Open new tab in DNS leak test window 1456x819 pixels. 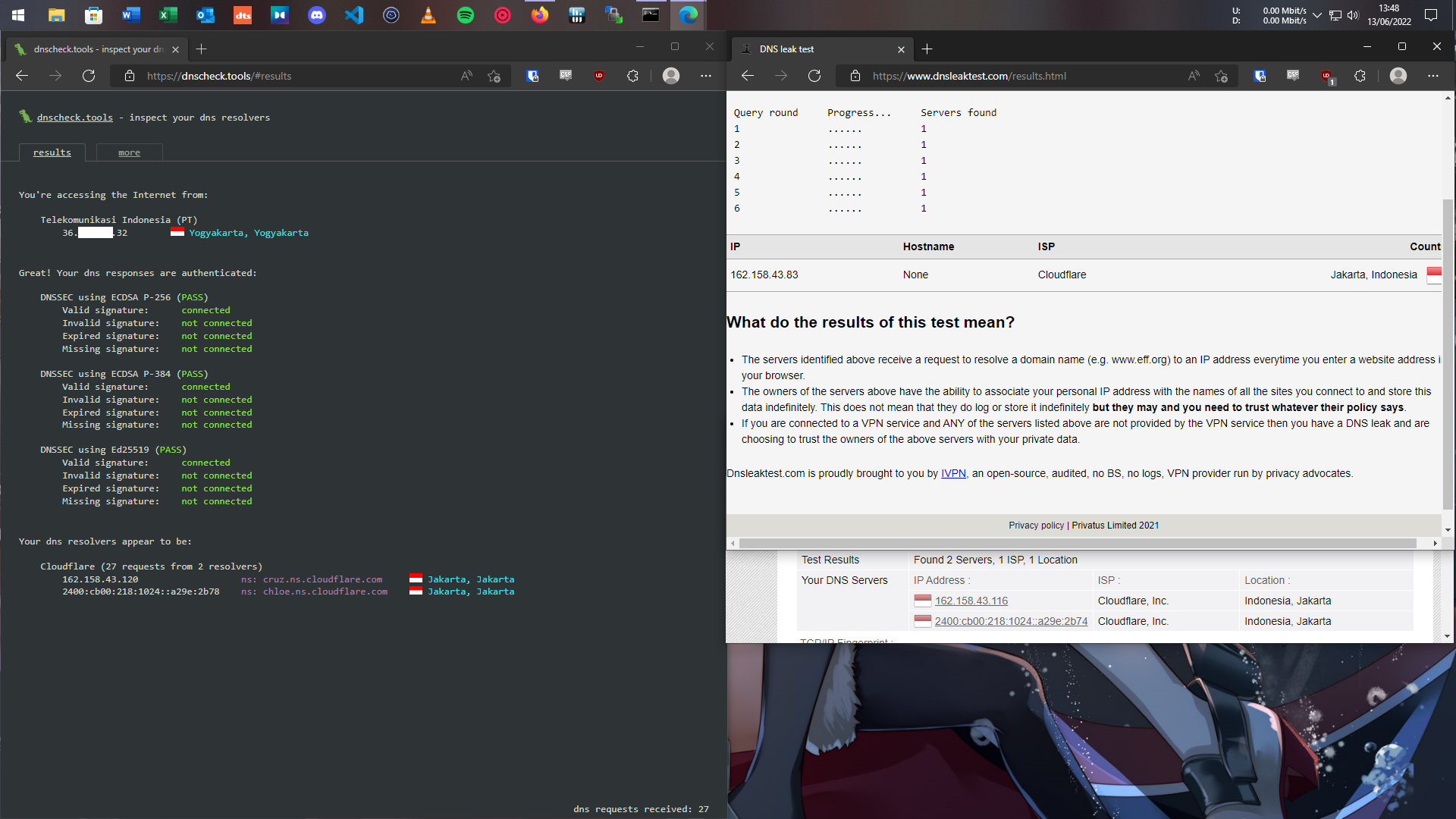point(927,49)
